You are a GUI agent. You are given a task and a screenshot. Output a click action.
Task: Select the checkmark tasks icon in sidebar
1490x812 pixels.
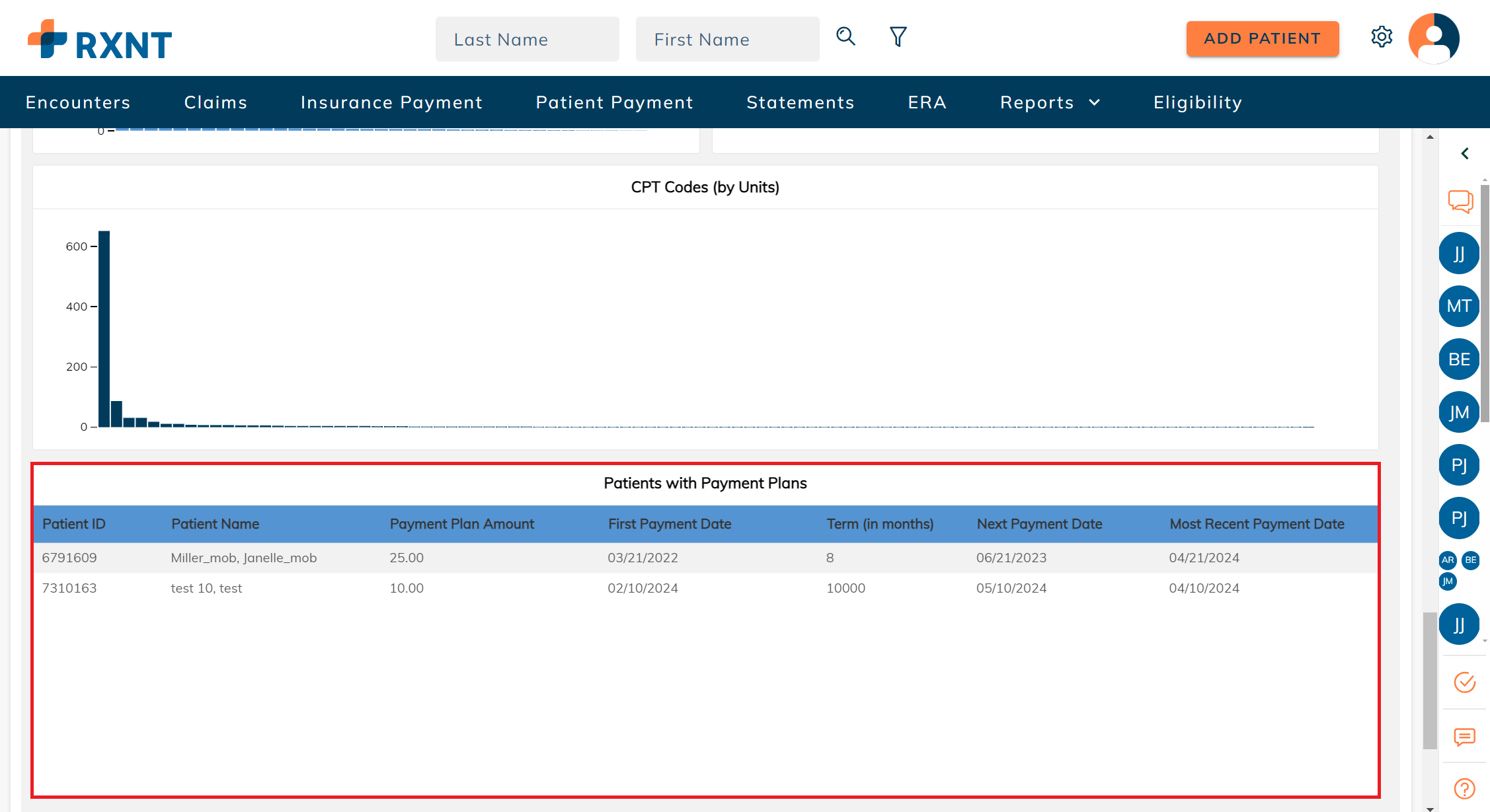[1464, 683]
